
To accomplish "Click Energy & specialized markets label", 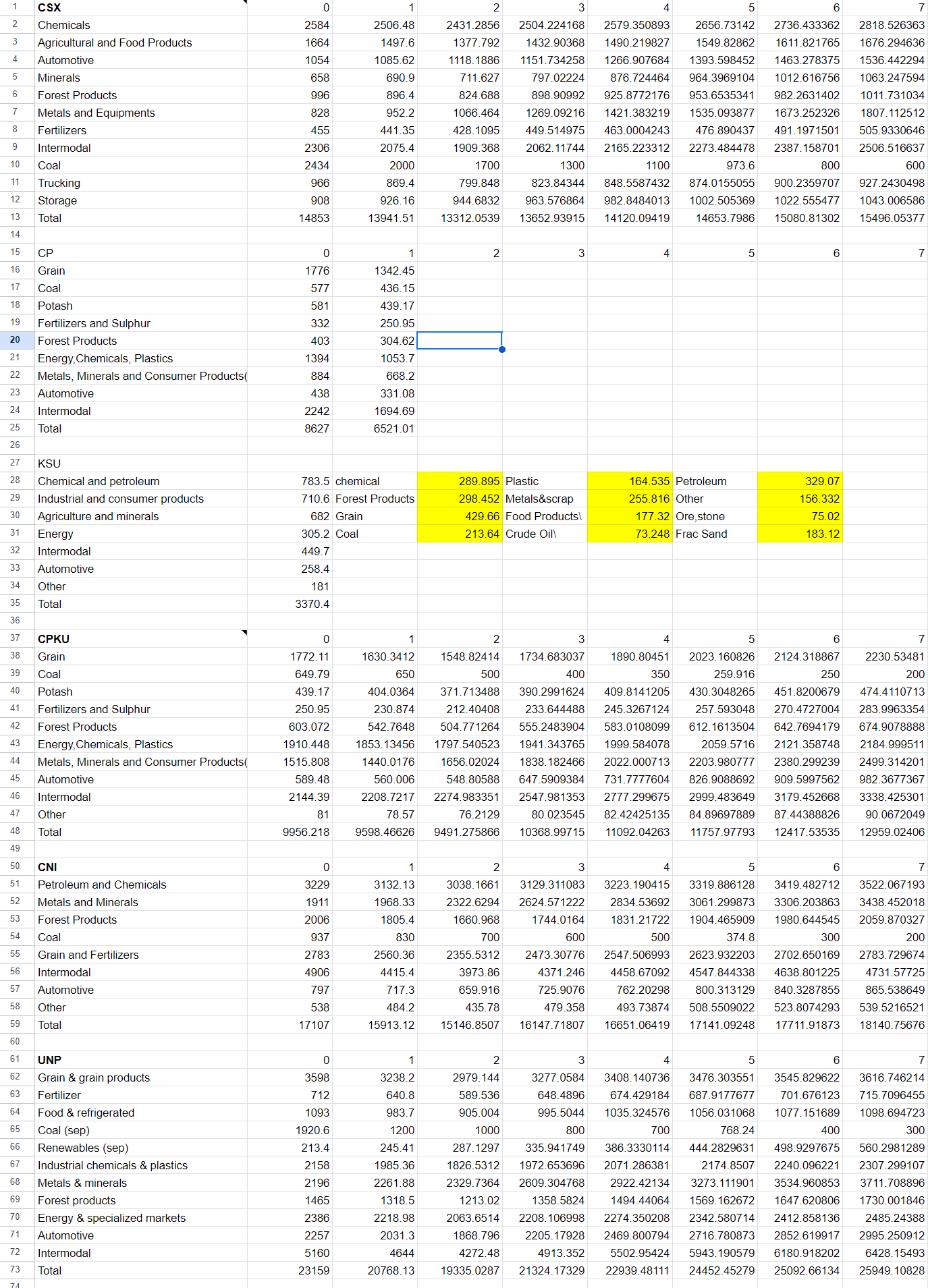I will pos(112,1218).
